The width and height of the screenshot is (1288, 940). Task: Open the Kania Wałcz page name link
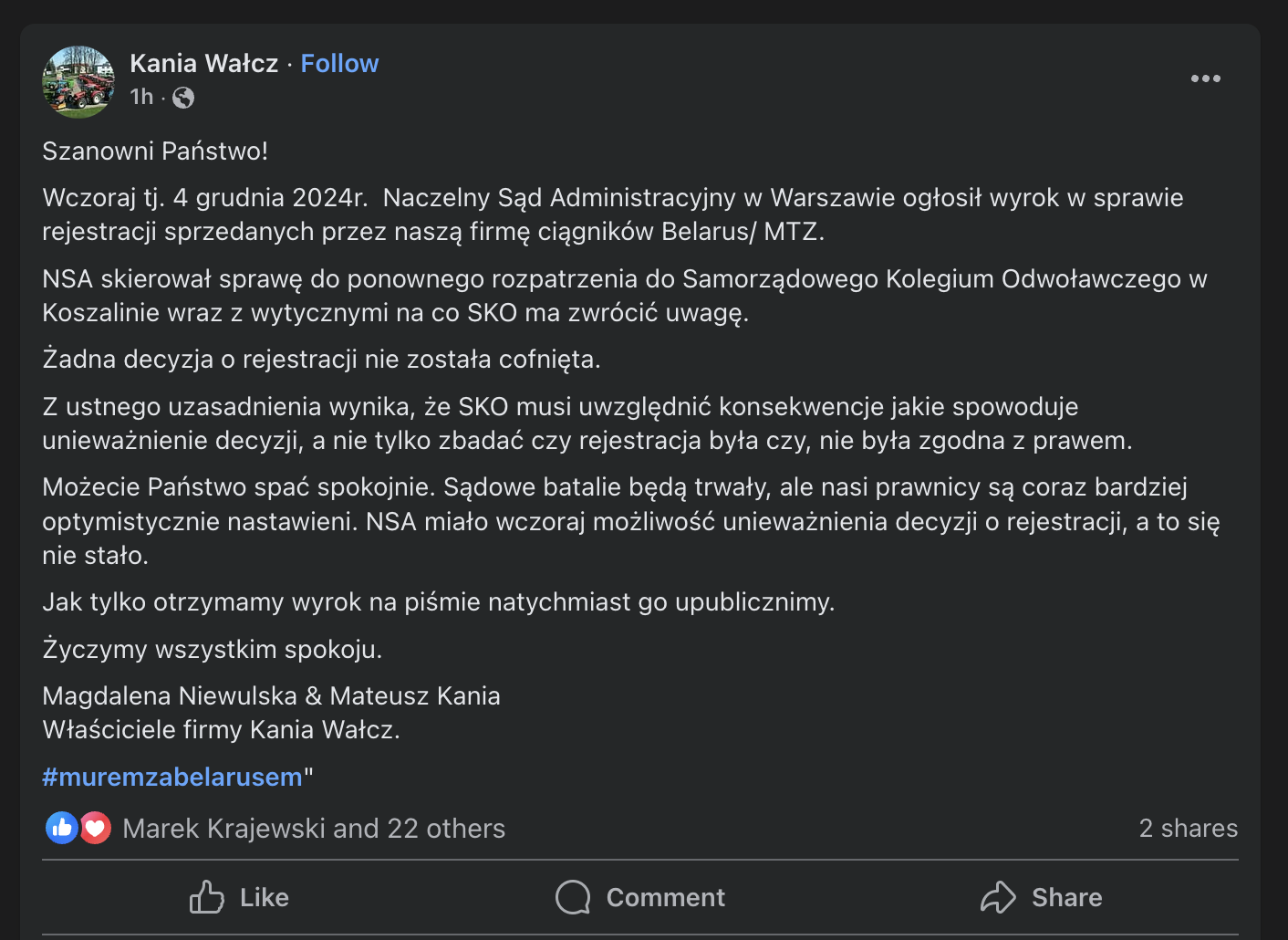(x=204, y=63)
